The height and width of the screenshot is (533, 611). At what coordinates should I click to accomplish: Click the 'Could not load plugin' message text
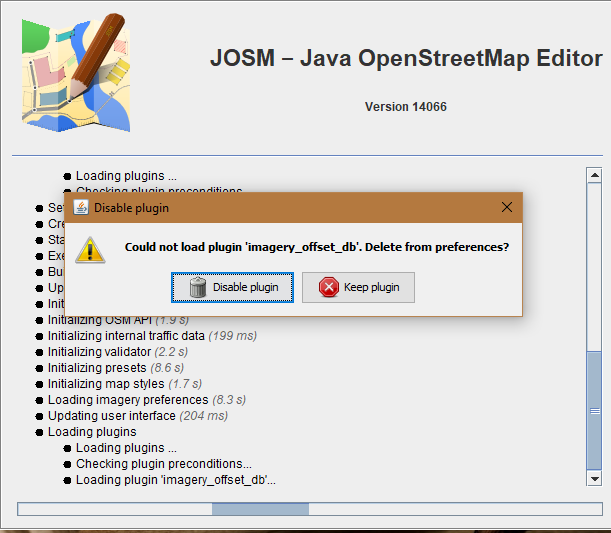coord(316,247)
